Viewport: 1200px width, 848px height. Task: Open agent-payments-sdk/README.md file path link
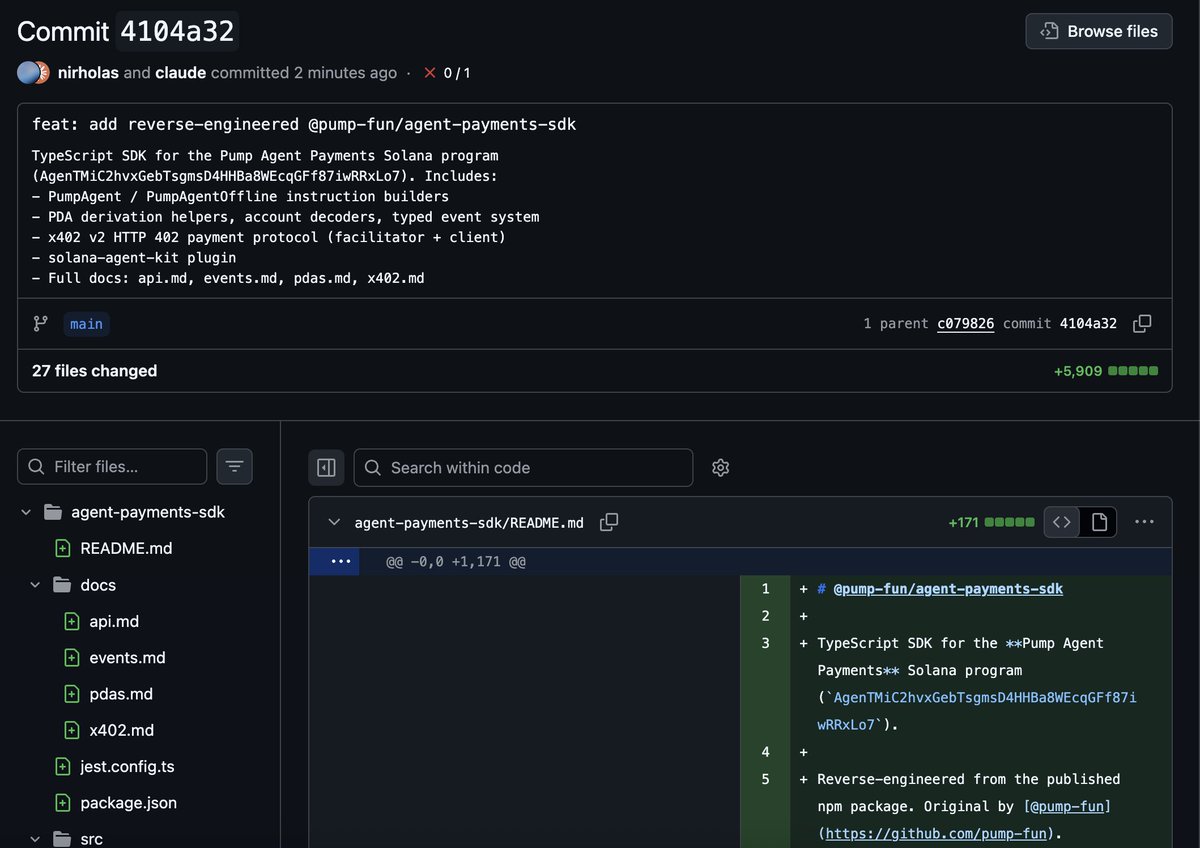tap(469, 522)
